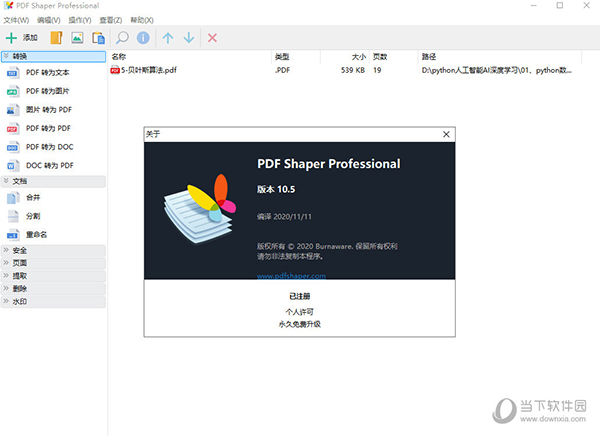Screen dimensions: 600x436
Task: Click the 编译 2020/11/11 text
Action: [x=284, y=217]
